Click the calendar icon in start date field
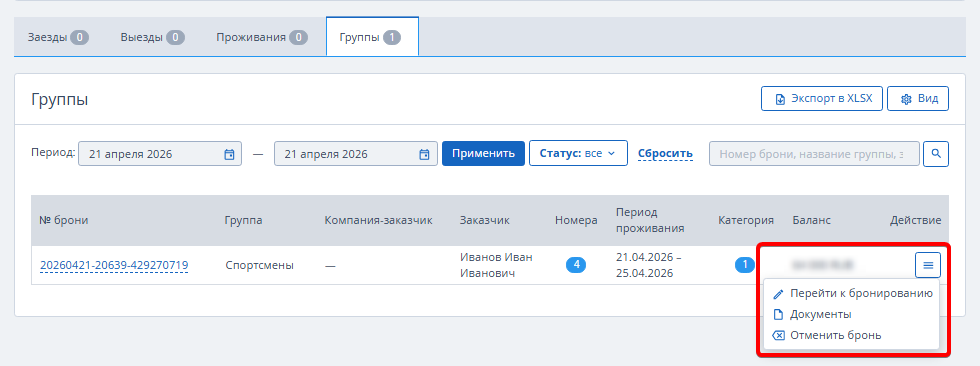980x366 pixels. (229, 154)
